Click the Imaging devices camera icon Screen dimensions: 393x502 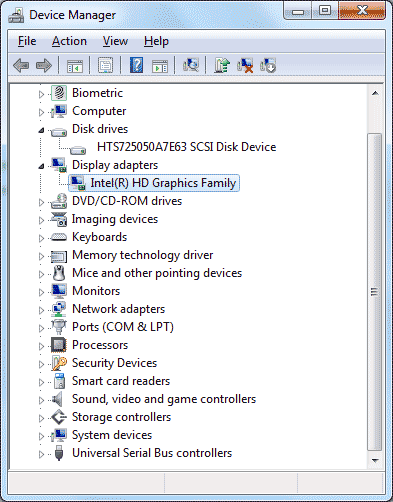point(59,219)
